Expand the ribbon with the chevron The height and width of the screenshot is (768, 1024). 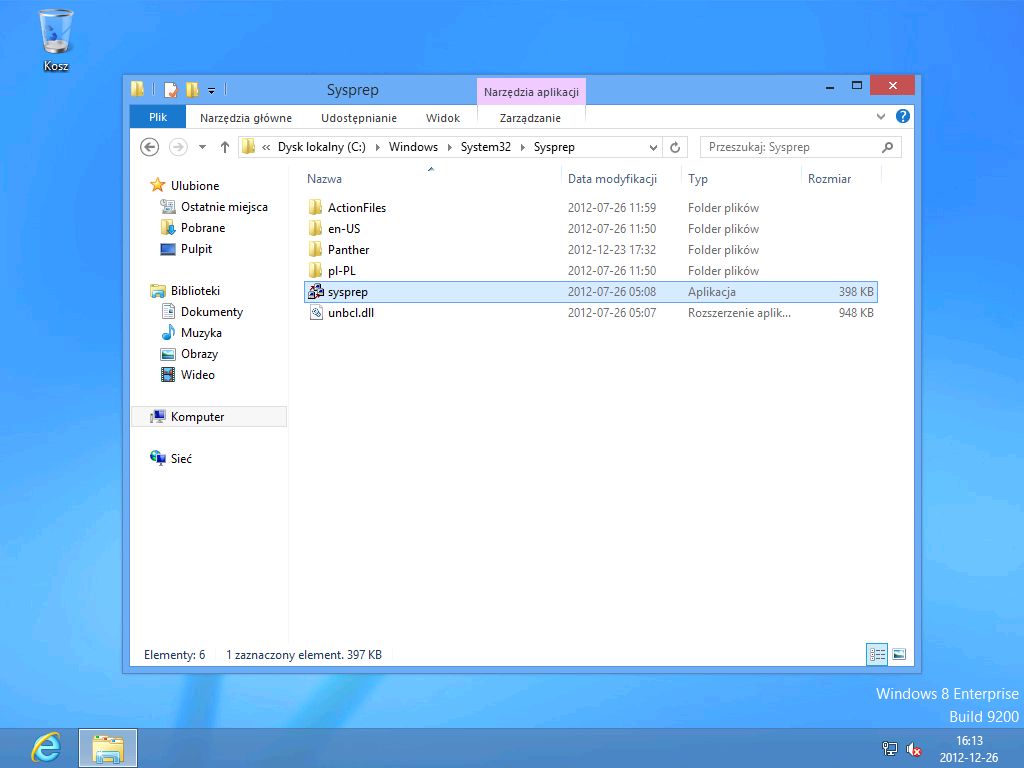[881, 116]
